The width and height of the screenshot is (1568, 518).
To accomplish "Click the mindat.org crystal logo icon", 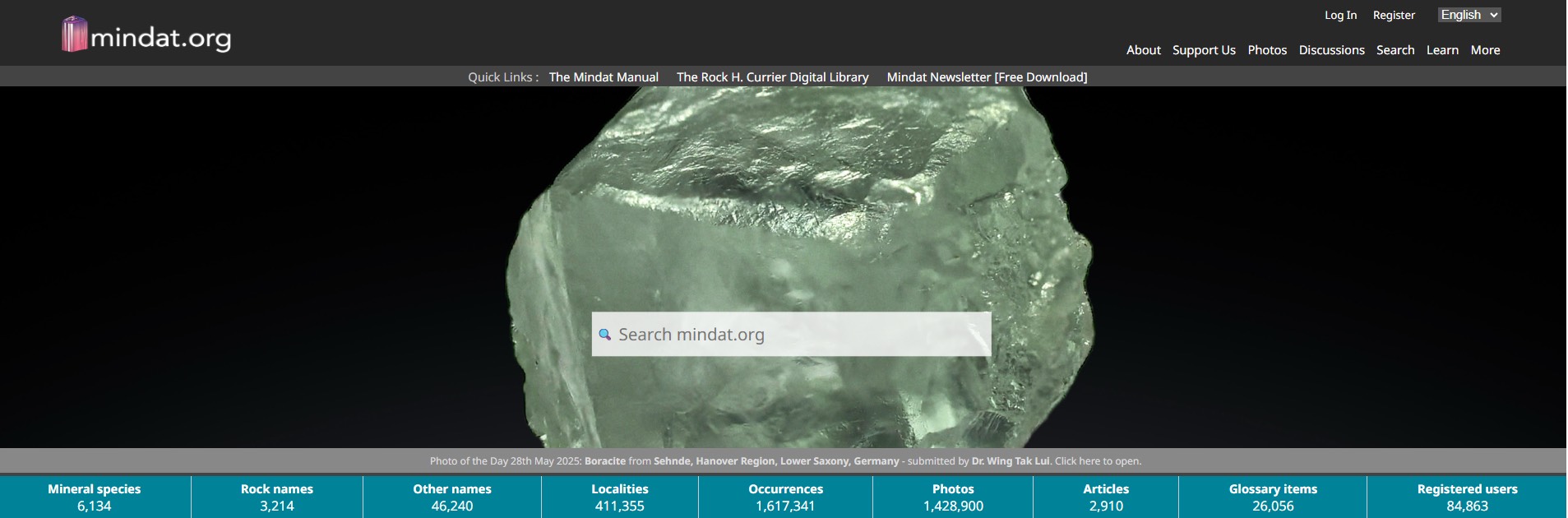I will (x=74, y=35).
